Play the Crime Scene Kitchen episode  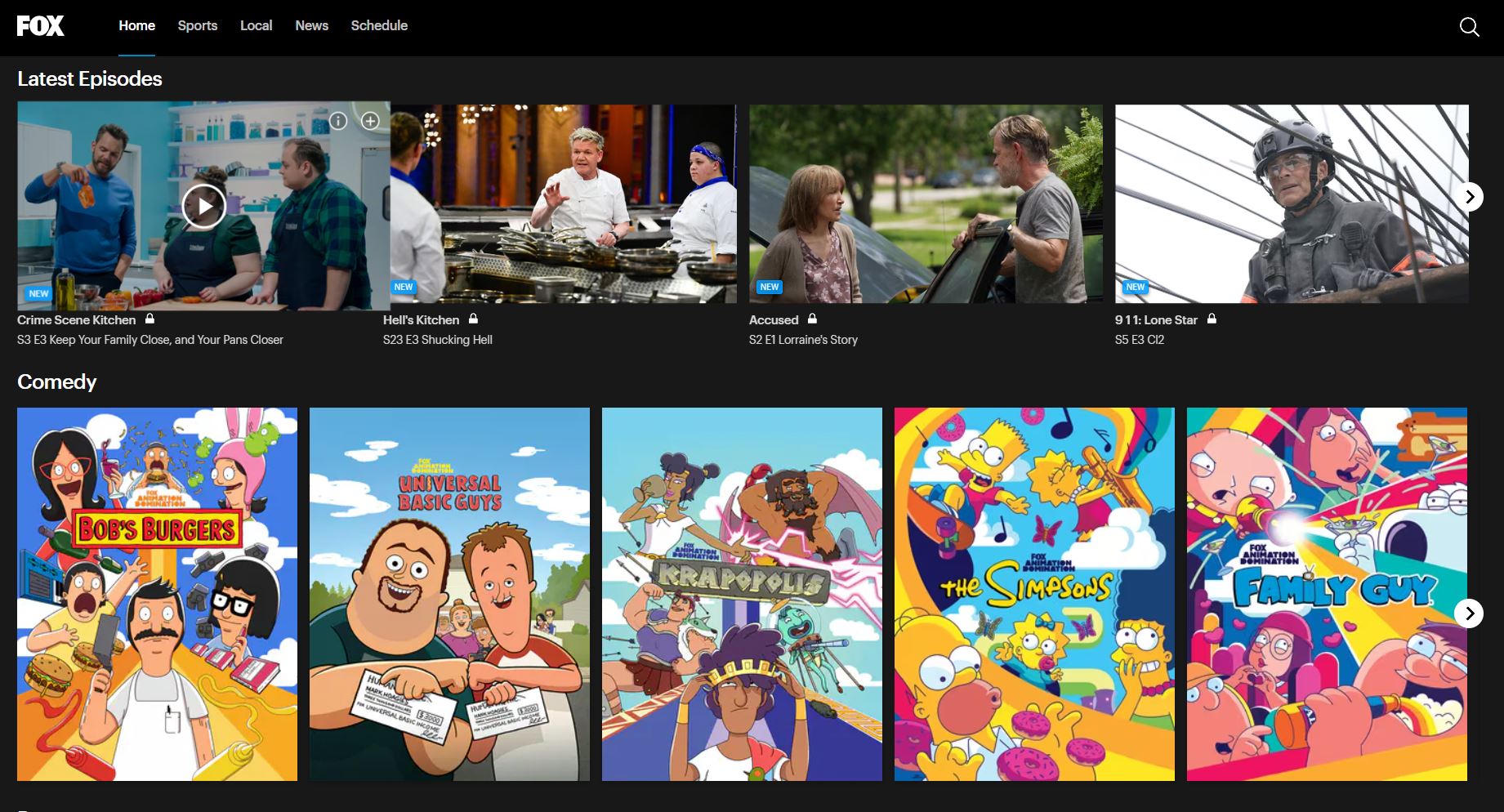[x=203, y=206]
